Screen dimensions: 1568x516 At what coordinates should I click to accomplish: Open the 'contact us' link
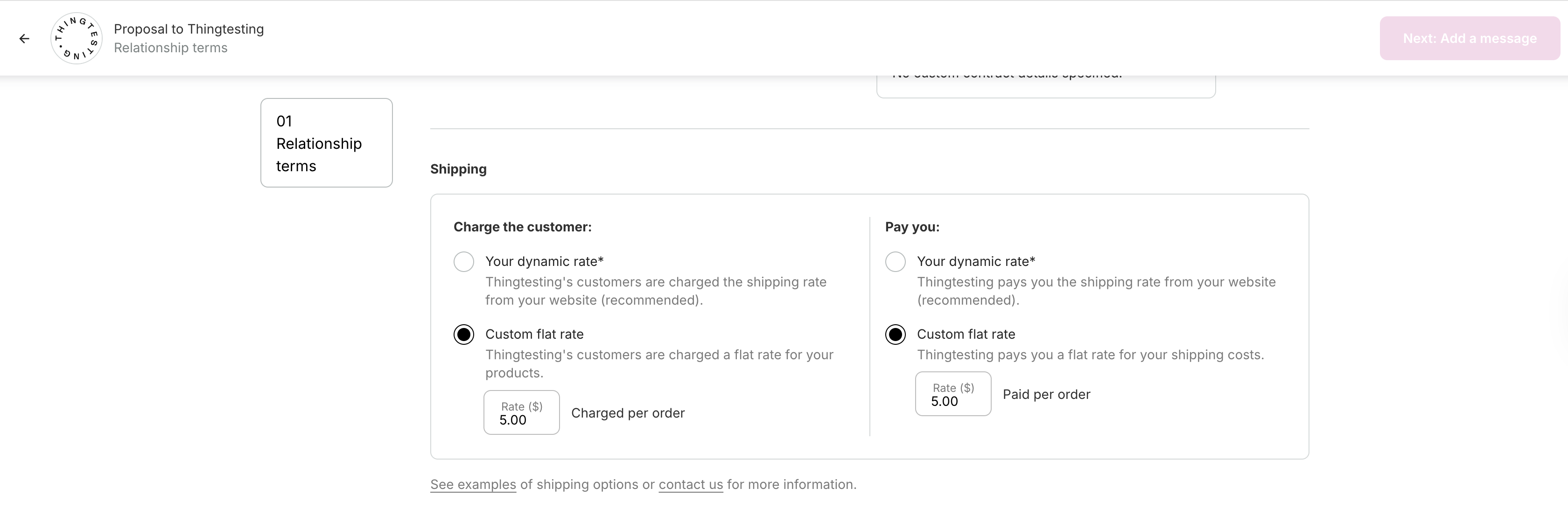(x=691, y=485)
